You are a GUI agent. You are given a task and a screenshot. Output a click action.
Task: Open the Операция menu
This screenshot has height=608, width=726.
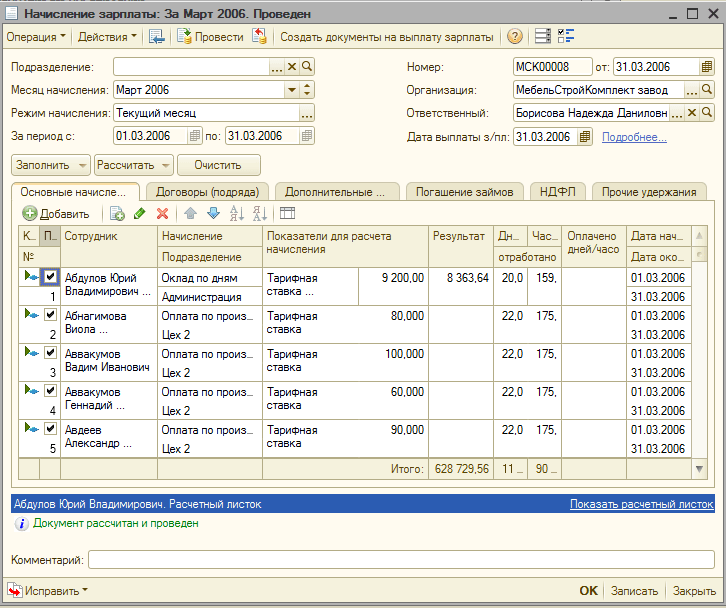(36, 37)
